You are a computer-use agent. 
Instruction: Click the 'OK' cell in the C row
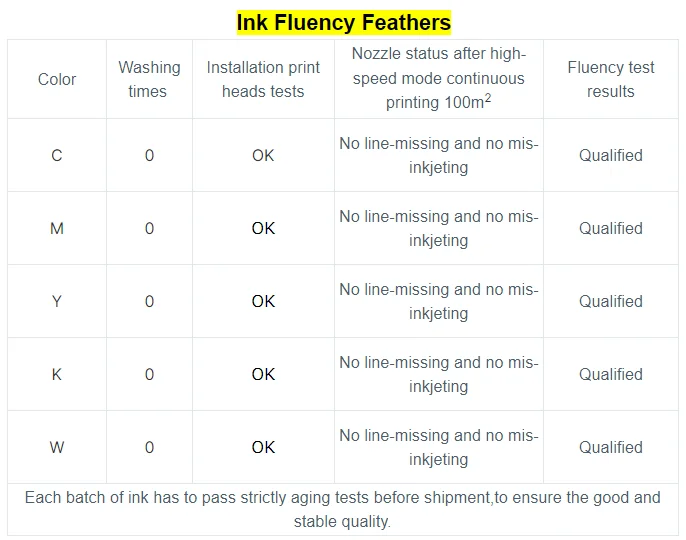(x=263, y=155)
